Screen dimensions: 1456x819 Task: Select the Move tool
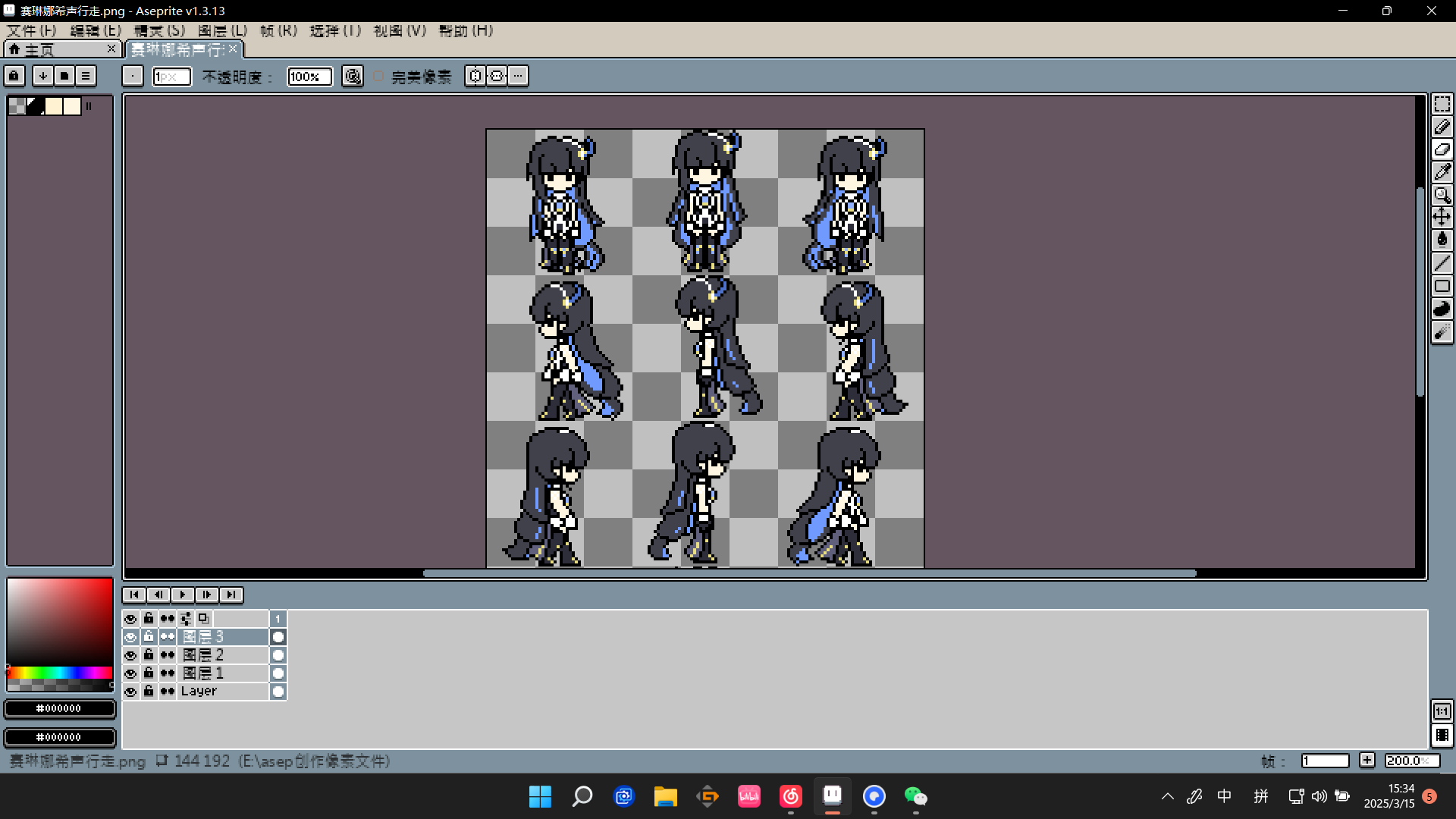coord(1442,218)
